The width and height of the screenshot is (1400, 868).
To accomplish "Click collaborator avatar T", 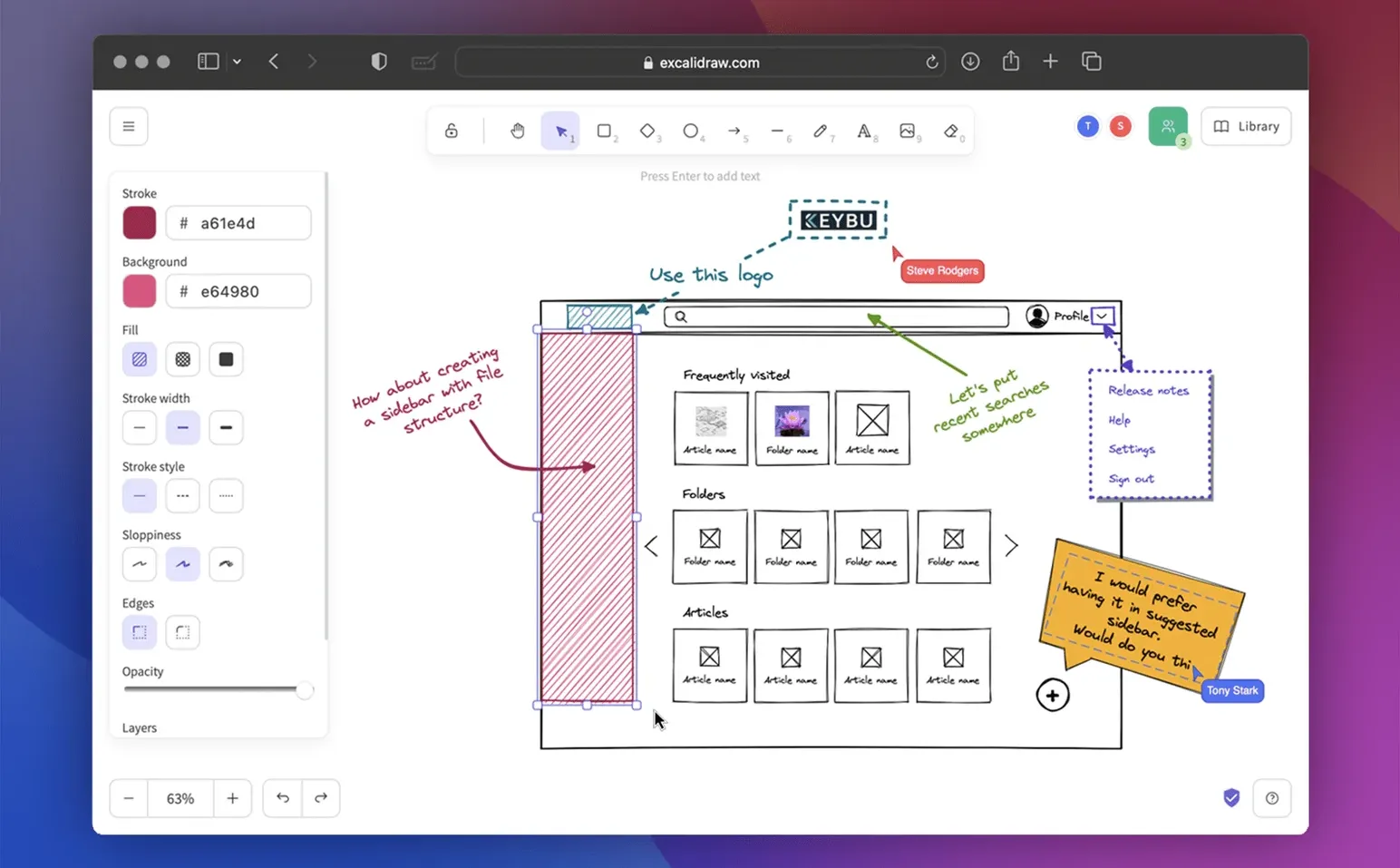I will 1088,126.
